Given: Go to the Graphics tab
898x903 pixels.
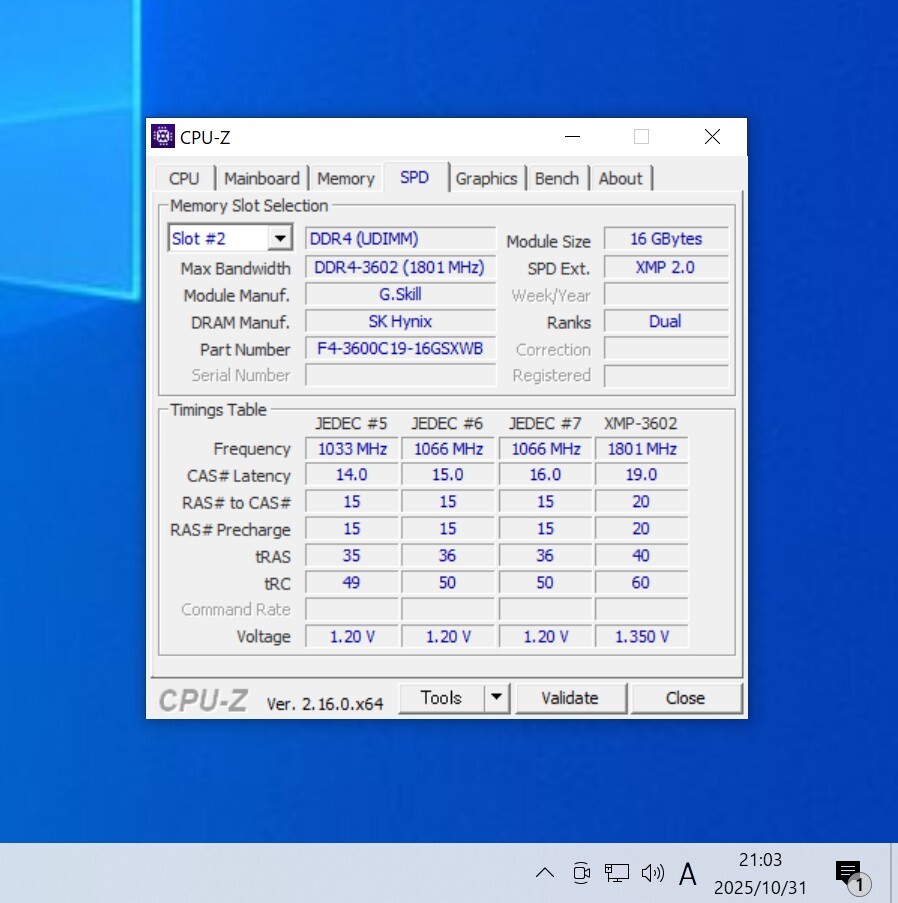Looking at the screenshot, I should (486, 178).
